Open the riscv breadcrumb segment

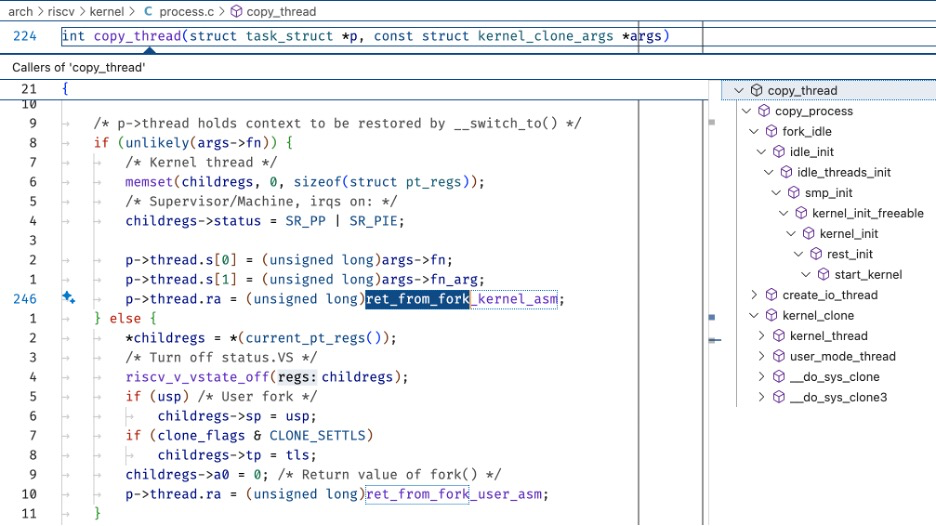60,12
